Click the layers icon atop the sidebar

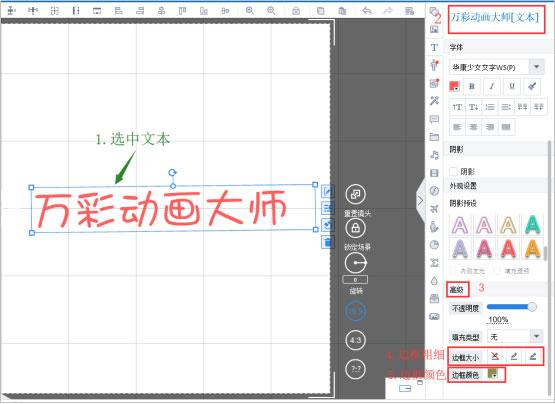tap(434, 12)
